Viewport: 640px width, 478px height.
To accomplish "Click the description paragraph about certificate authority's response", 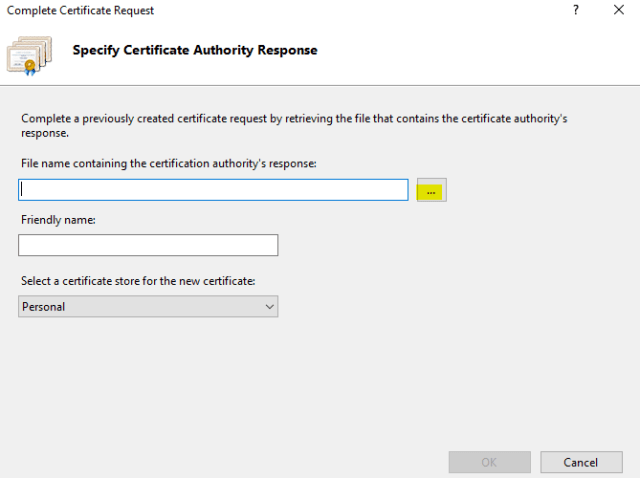I will [x=294, y=125].
